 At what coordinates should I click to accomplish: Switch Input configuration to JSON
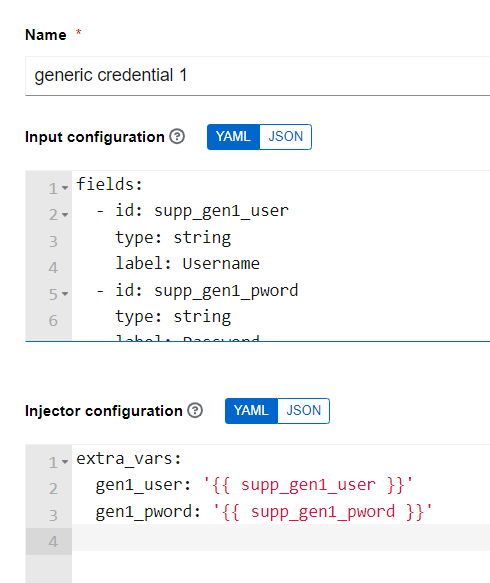[286, 137]
